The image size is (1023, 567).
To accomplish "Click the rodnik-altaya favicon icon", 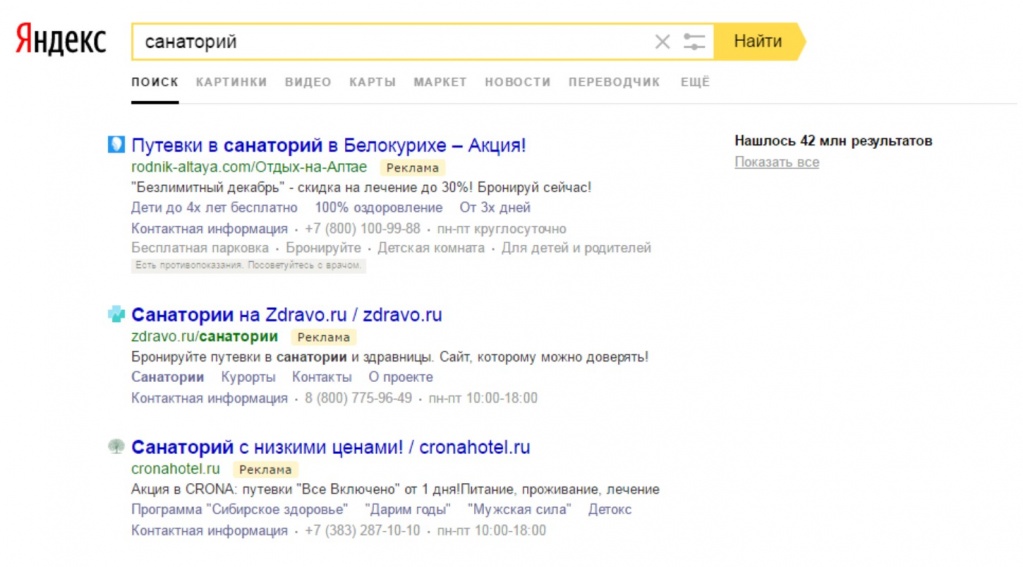I will pyautogui.click(x=116, y=144).
